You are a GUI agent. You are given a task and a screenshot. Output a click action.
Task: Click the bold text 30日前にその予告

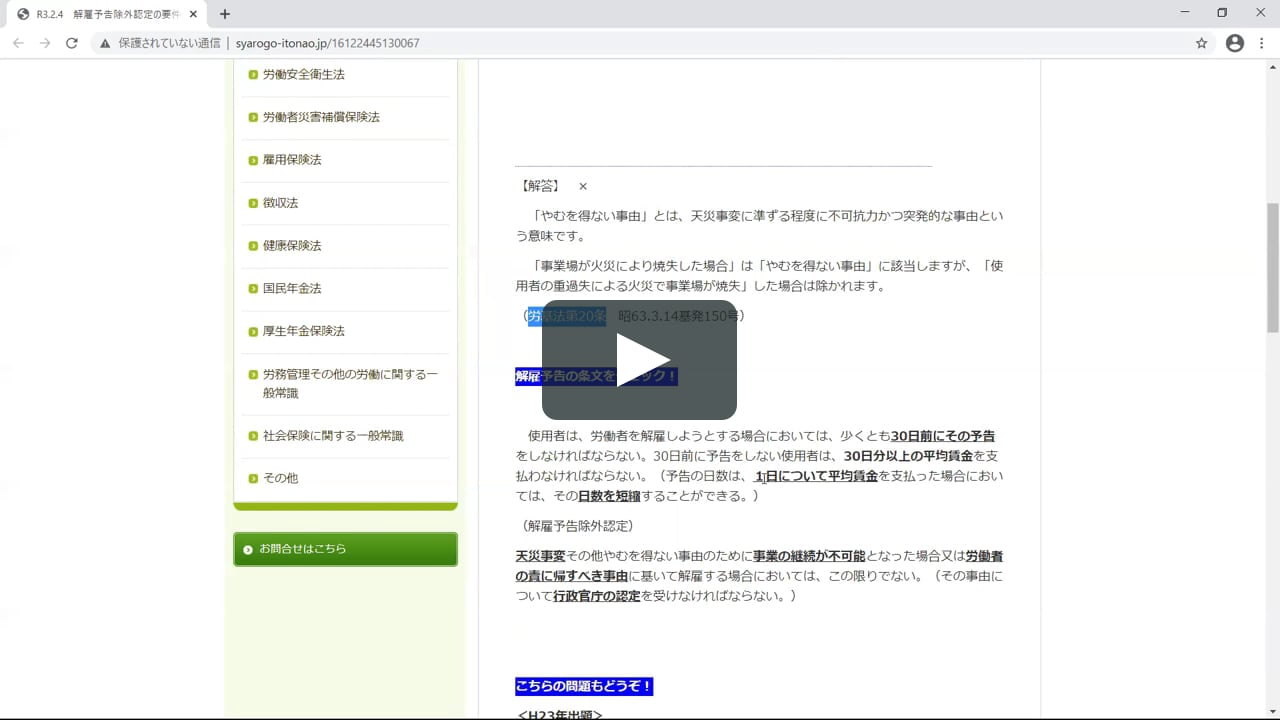click(x=943, y=436)
